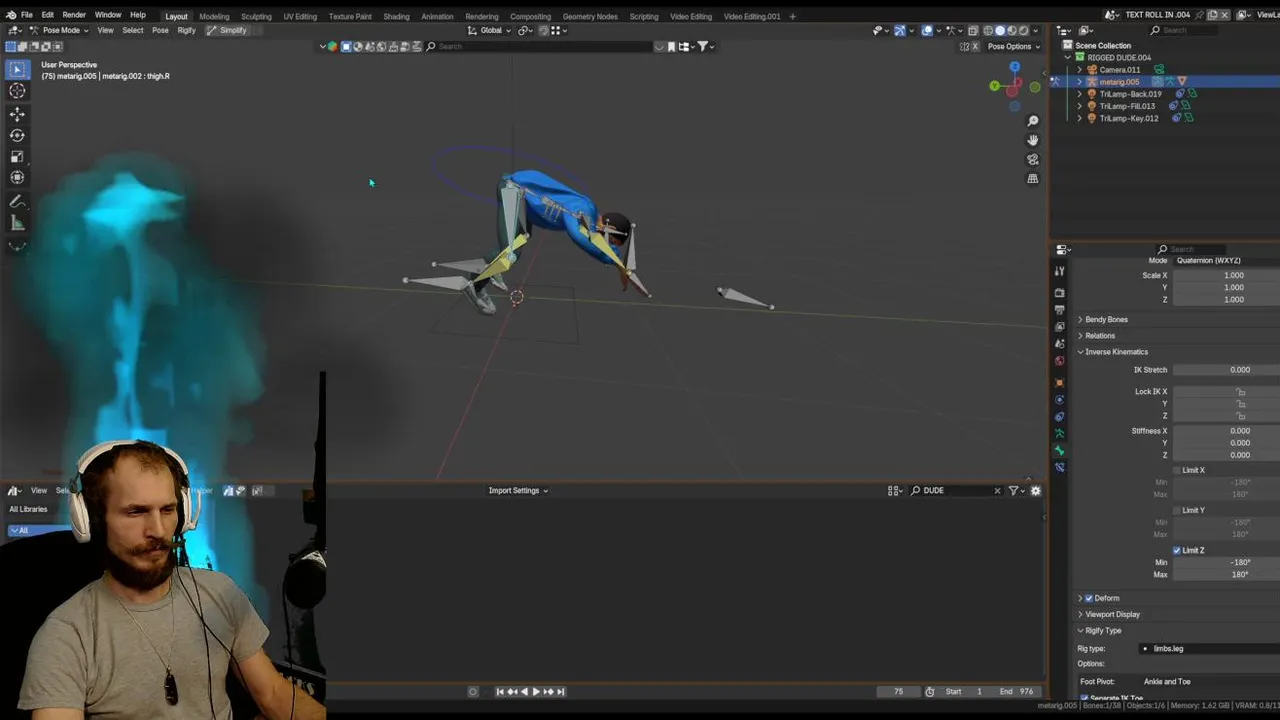Click the viewport pan hand icon
The width and height of the screenshot is (1280, 720).
coord(1033,140)
